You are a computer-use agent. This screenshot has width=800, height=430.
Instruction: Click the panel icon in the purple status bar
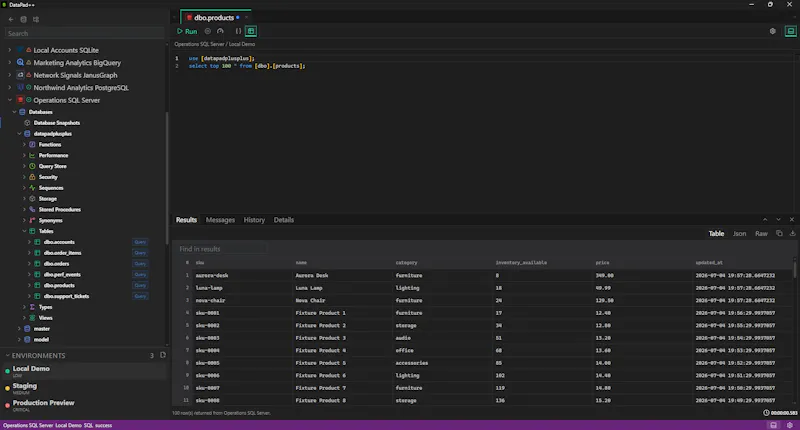coord(773,425)
